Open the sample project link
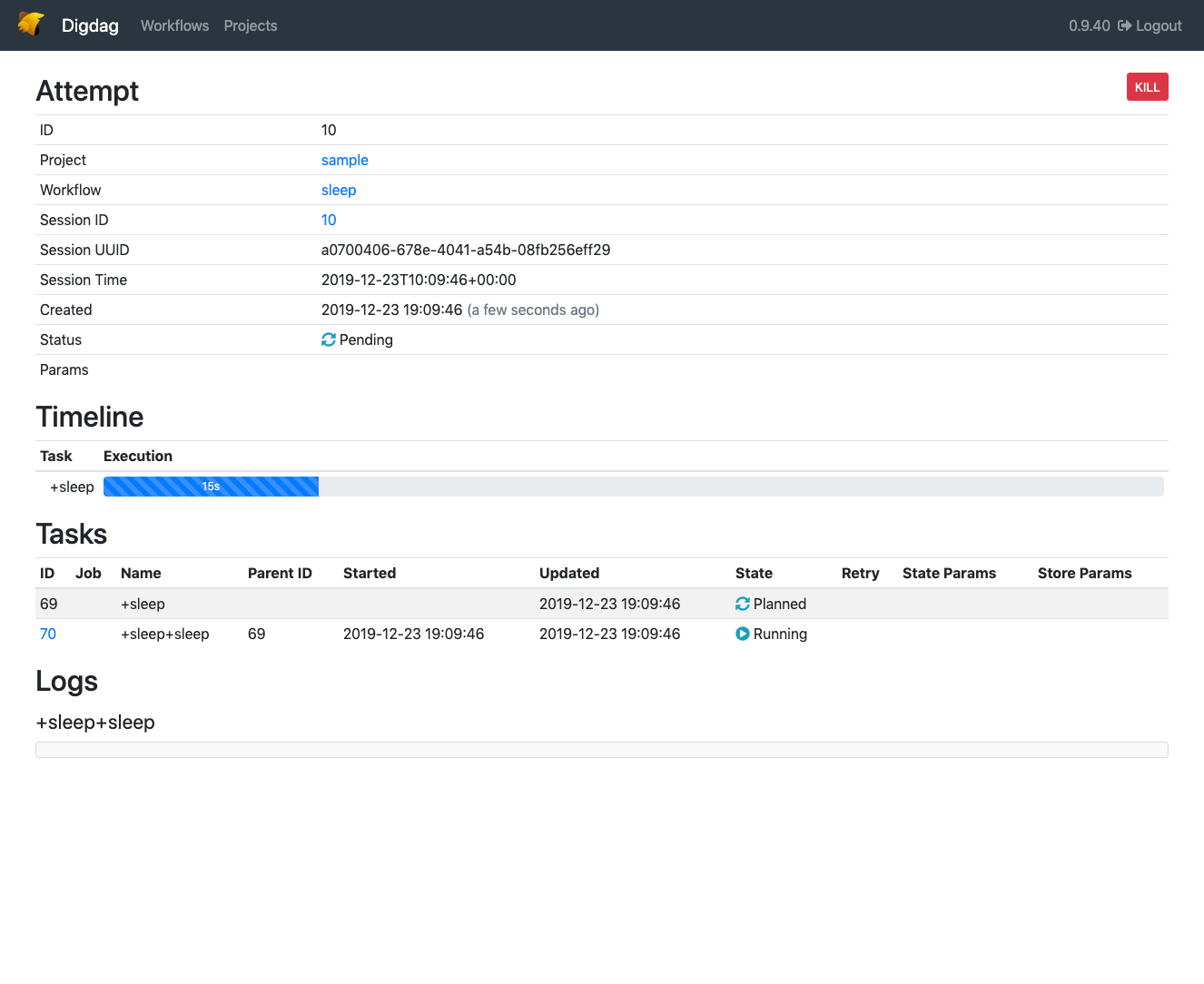This screenshot has height=984, width=1204. [x=344, y=160]
